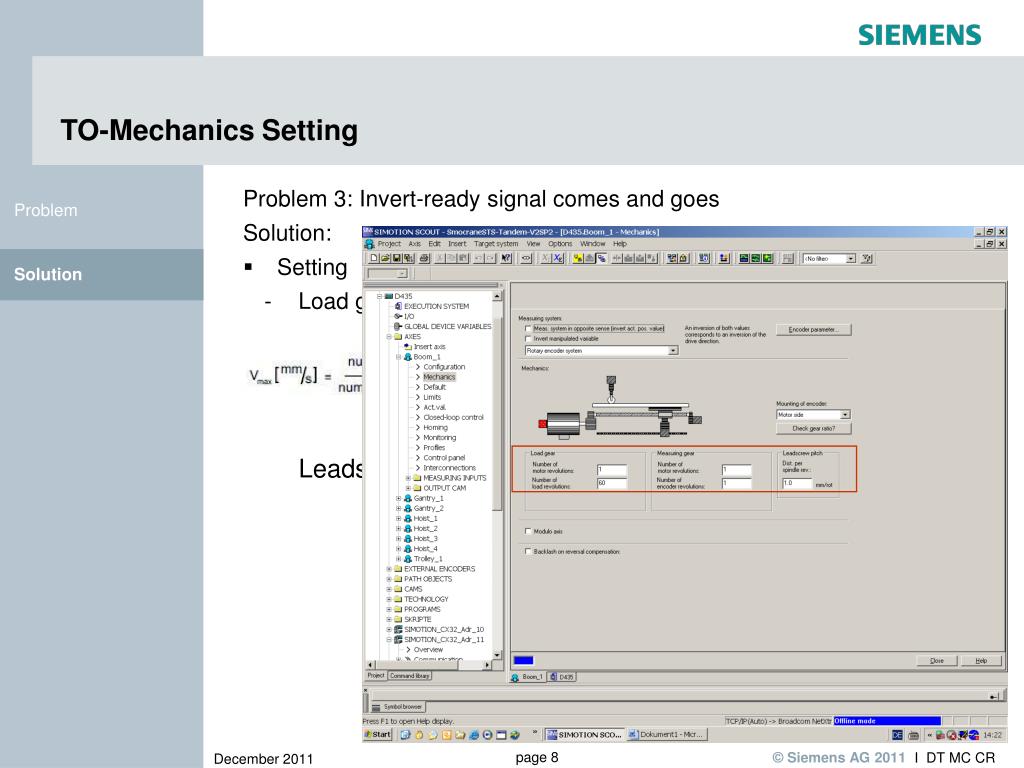Open Insert axis entry in AXES
Screen dimensions: 1024x768
tap(429, 347)
